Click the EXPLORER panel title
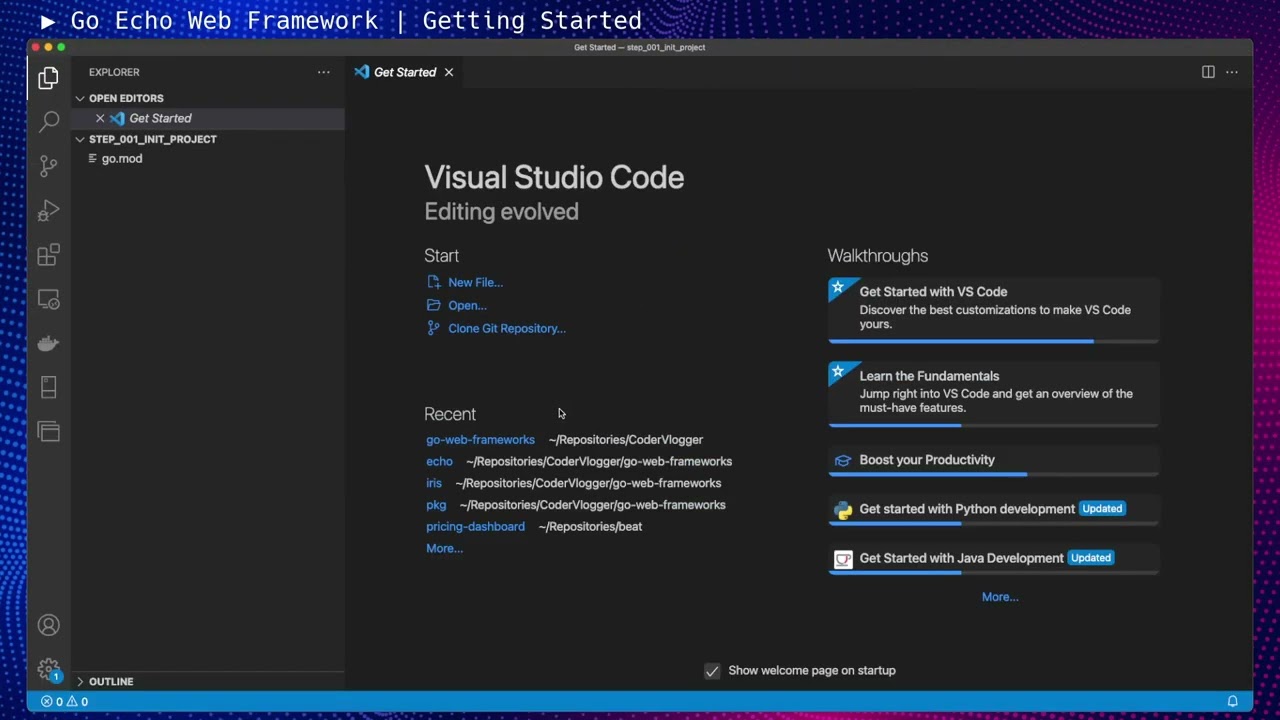This screenshot has width=1280, height=720. (x=114, y=72)
